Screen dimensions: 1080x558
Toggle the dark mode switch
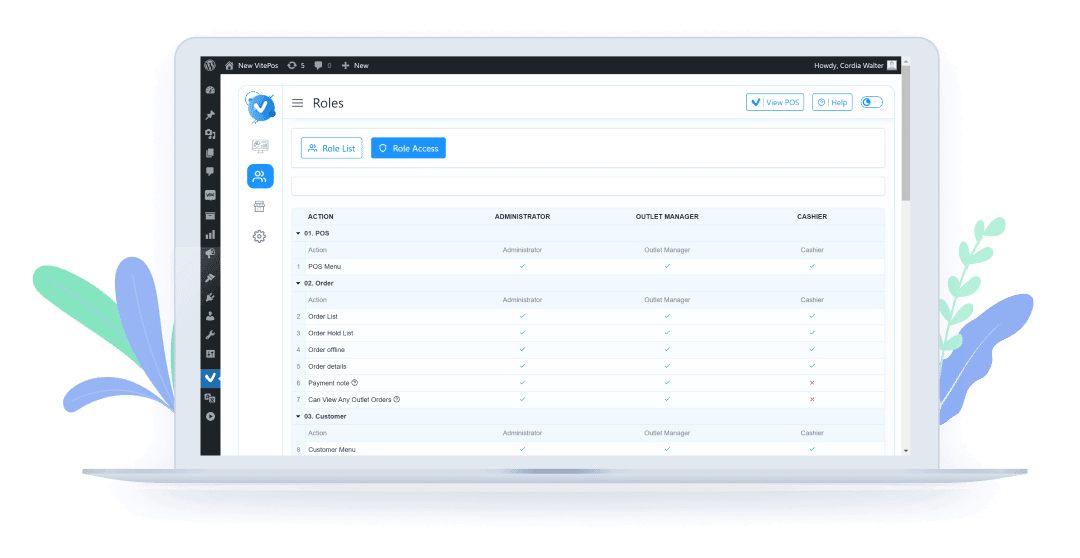pos(871,102)
